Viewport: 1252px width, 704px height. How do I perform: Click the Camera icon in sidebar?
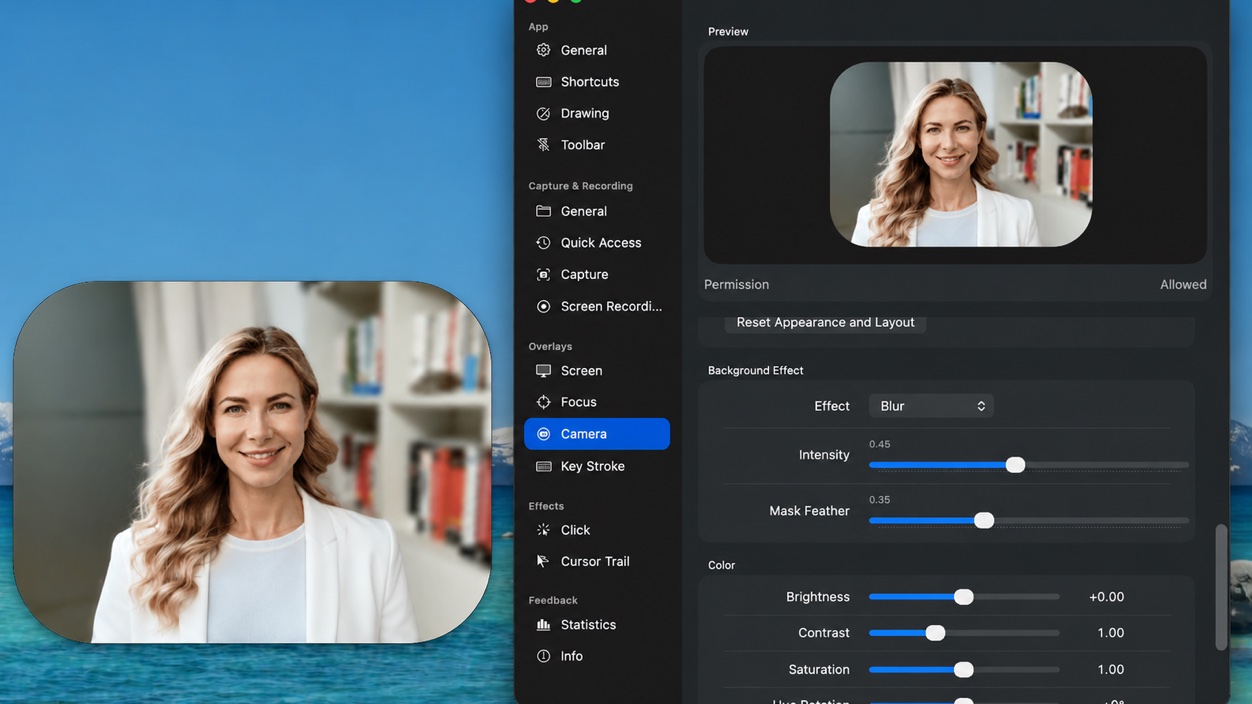(543, 434)
